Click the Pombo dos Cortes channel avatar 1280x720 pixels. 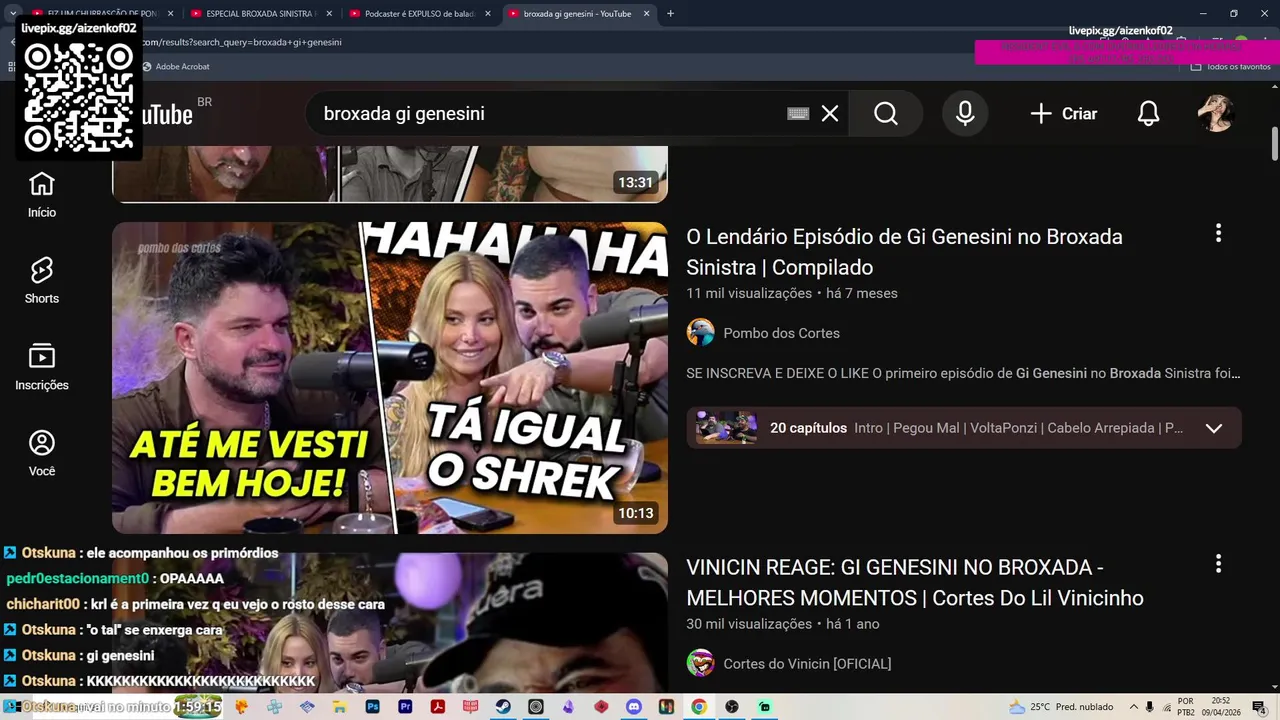click(x=701, y=333)
